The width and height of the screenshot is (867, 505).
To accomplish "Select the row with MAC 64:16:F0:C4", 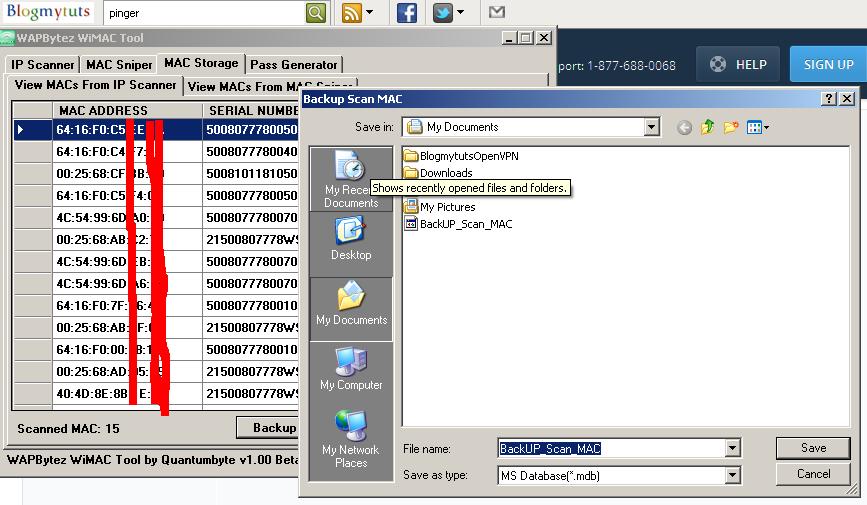I will click(156, 152).
